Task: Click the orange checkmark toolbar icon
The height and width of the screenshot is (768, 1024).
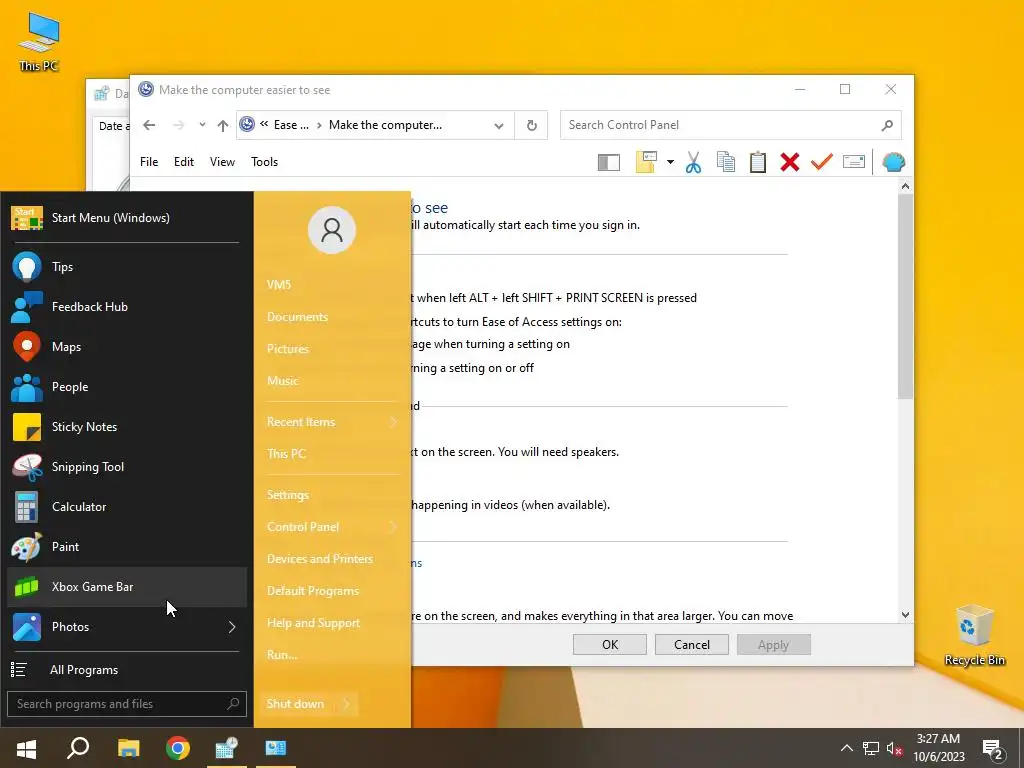Action: (822, 162)
